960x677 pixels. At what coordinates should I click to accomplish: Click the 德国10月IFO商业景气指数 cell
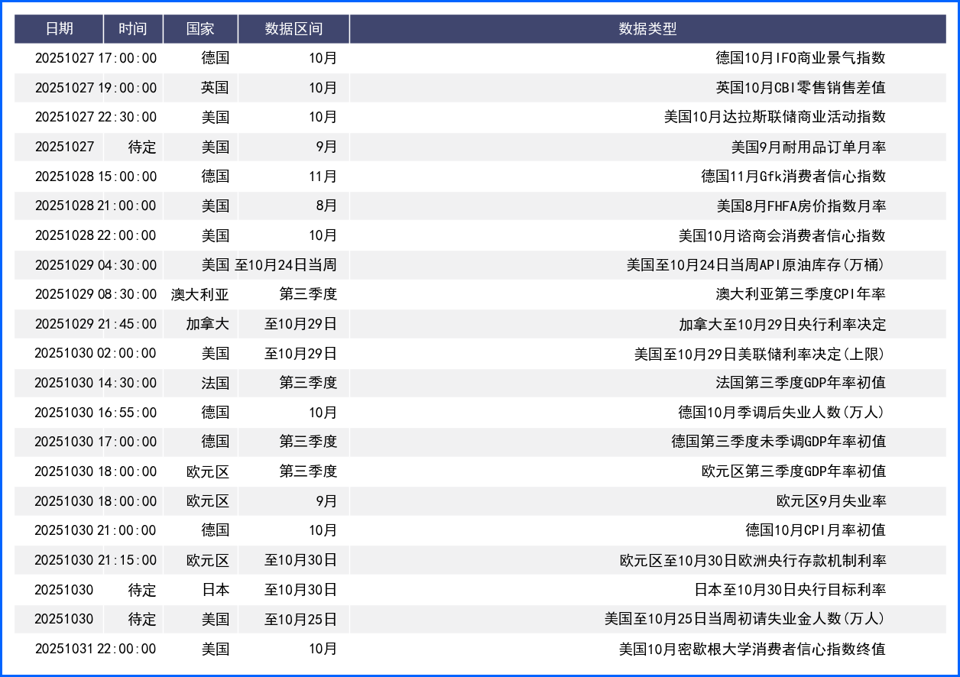800,58
